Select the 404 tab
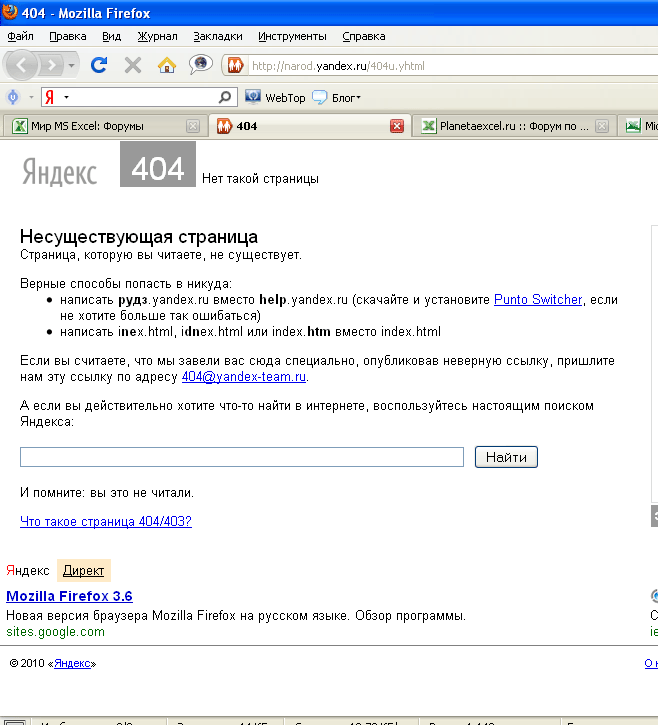This screenshot has width=658, height=725. pyautogui.click(x=309, y=126)
